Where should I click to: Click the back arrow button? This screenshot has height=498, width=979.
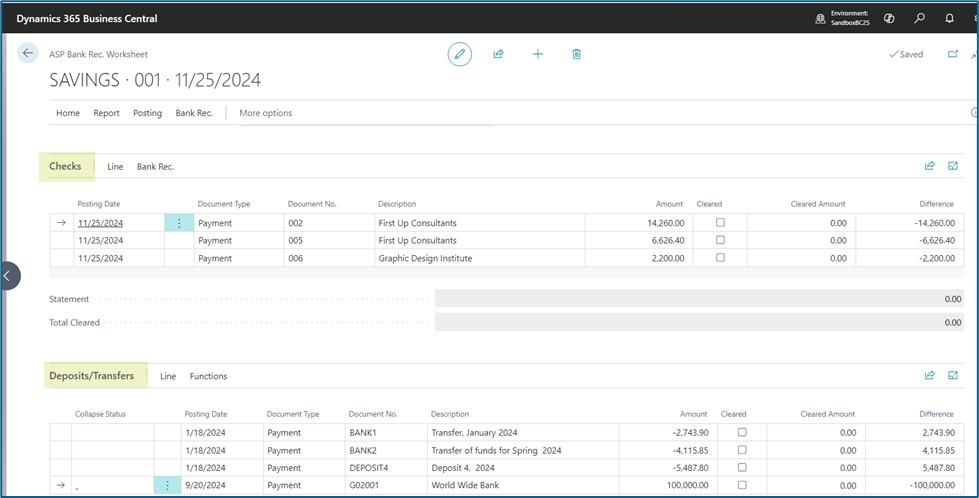pyautogui.click(x=27, y=54)
